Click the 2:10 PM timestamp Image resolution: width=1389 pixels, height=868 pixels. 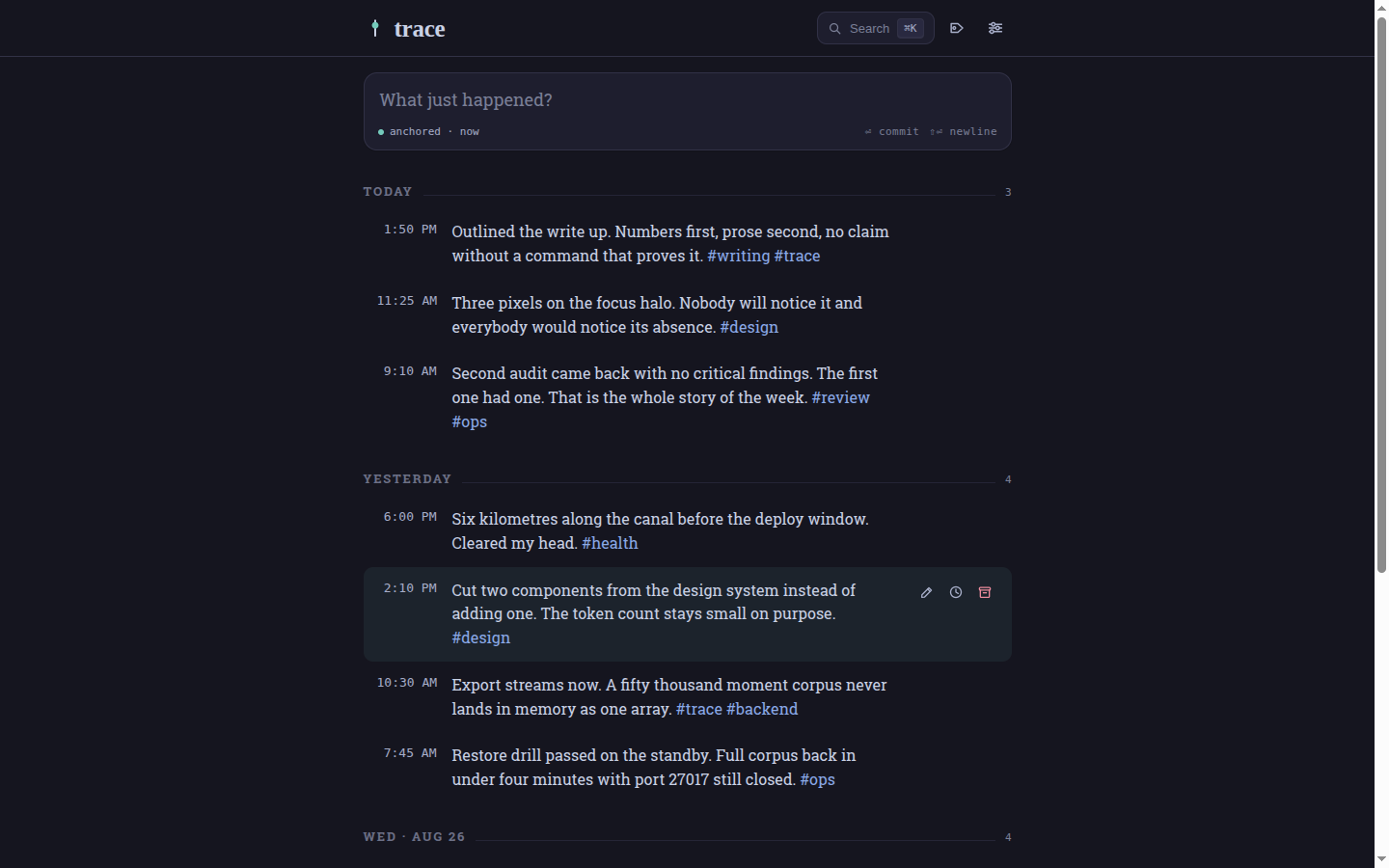tap(410, 588)
